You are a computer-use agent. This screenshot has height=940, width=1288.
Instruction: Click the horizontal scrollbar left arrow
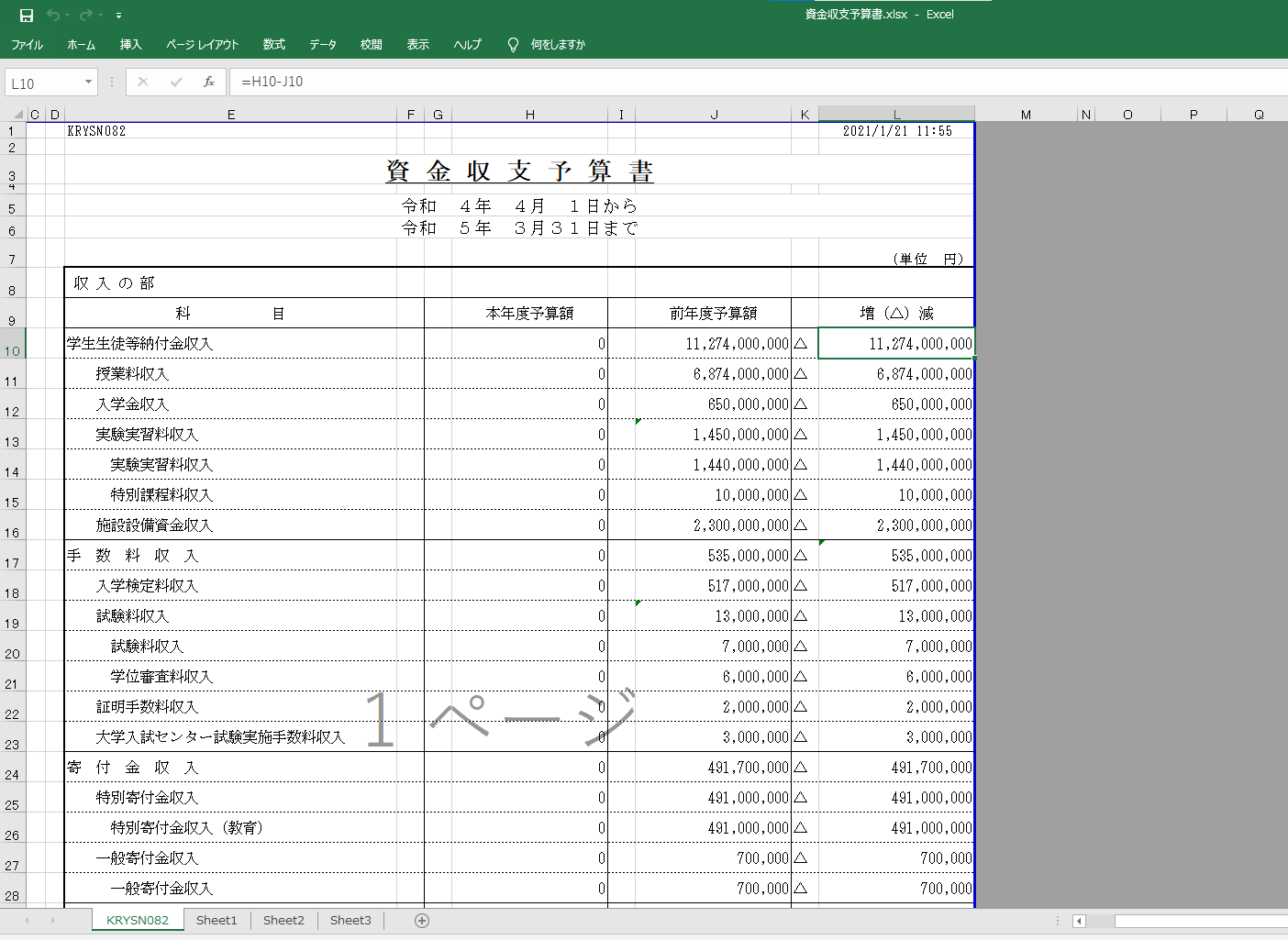click(1080, 921)
